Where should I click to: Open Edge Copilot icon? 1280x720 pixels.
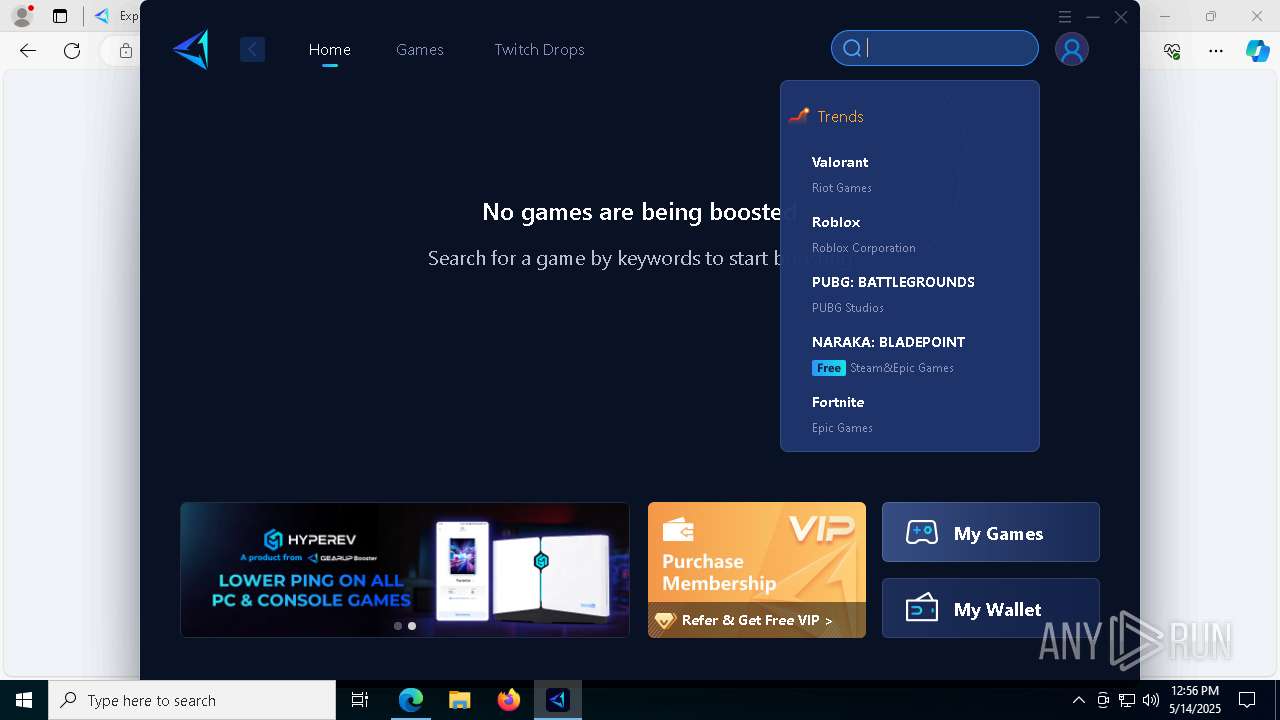(x=1257, y=51)
